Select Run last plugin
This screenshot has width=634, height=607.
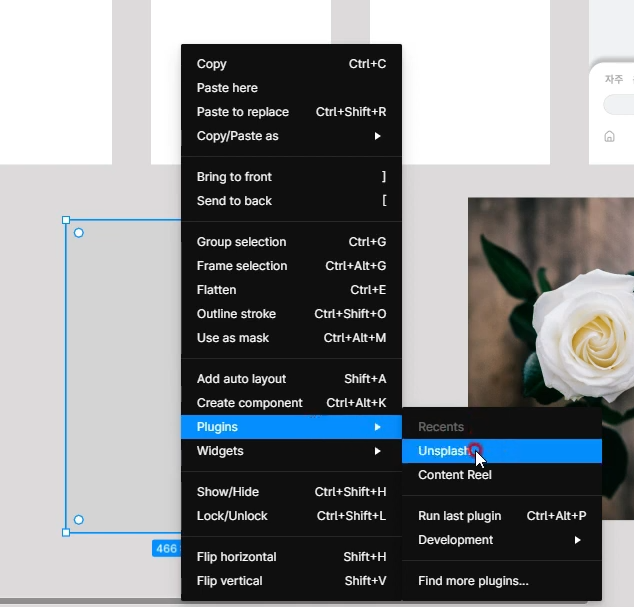click(x=502, y=516)
